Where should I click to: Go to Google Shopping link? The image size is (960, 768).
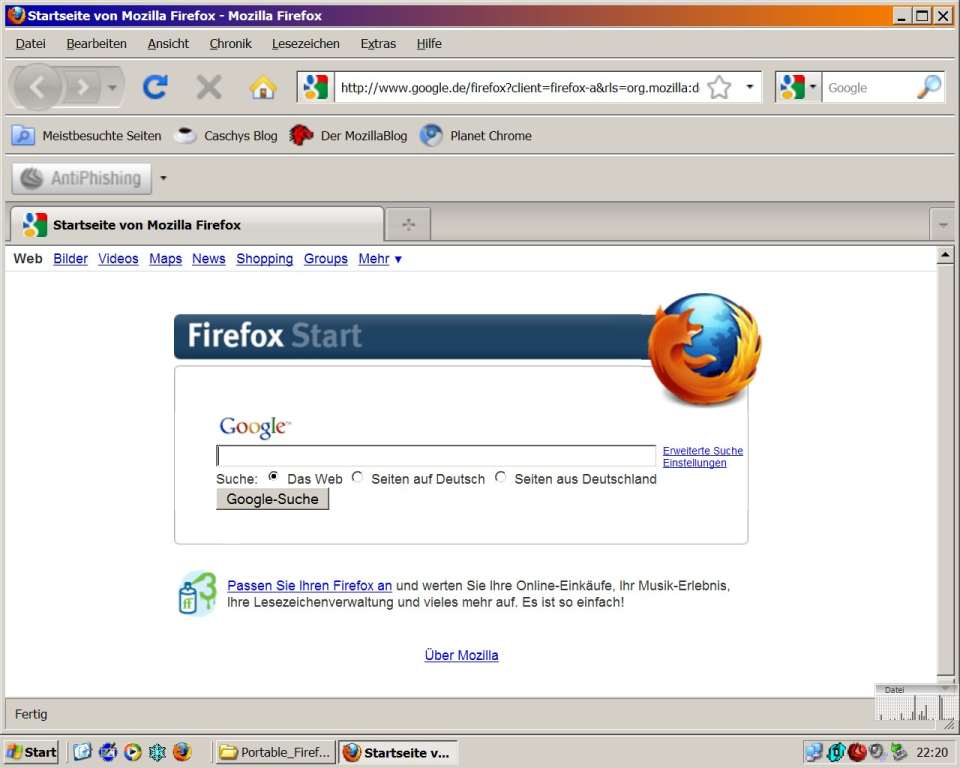264,258
